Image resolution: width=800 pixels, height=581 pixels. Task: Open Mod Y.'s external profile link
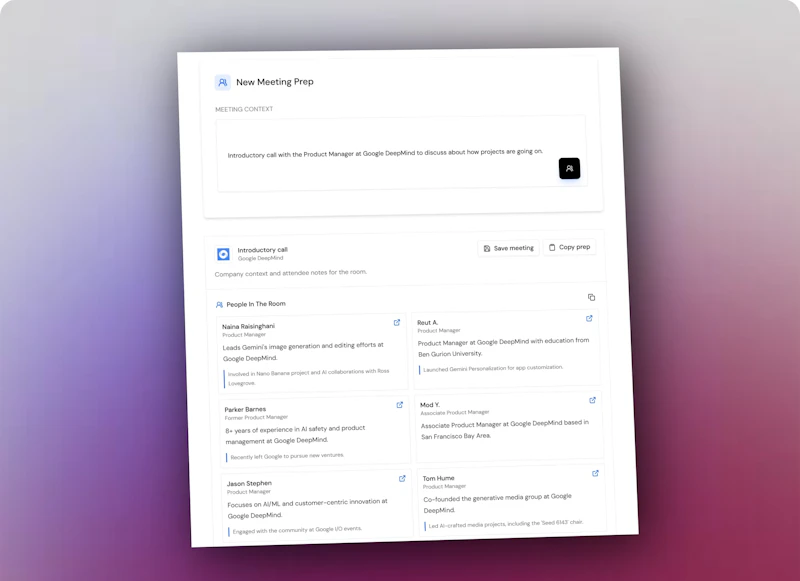[592, 400]
